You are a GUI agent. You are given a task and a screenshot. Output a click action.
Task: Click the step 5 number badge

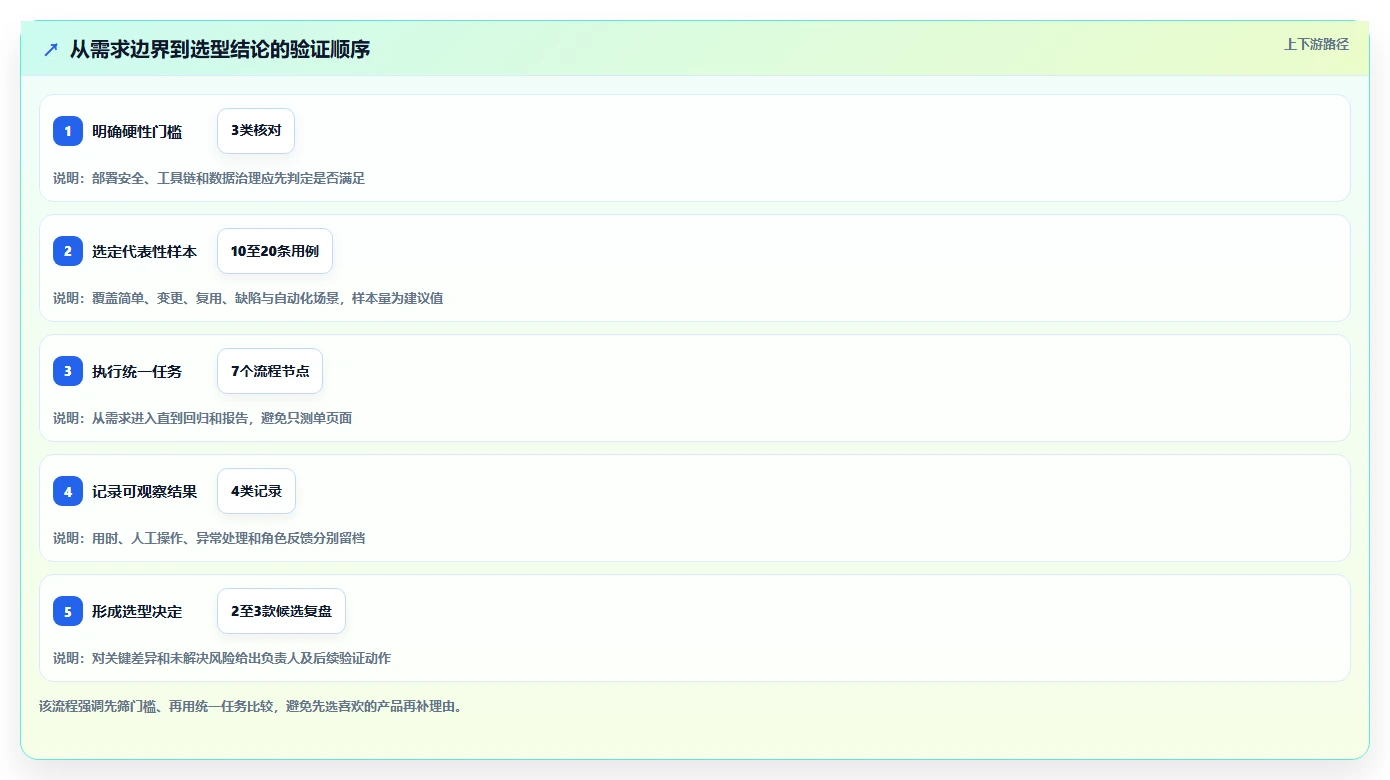(x=68, y=611)
